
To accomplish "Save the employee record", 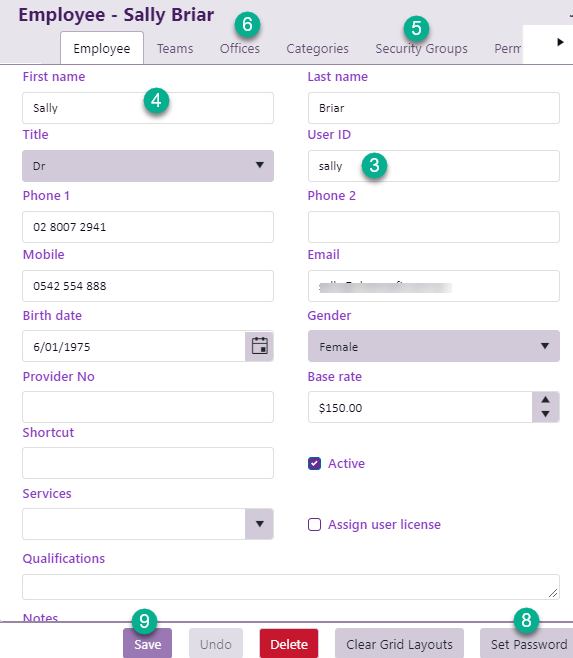I will pos(147,644).
